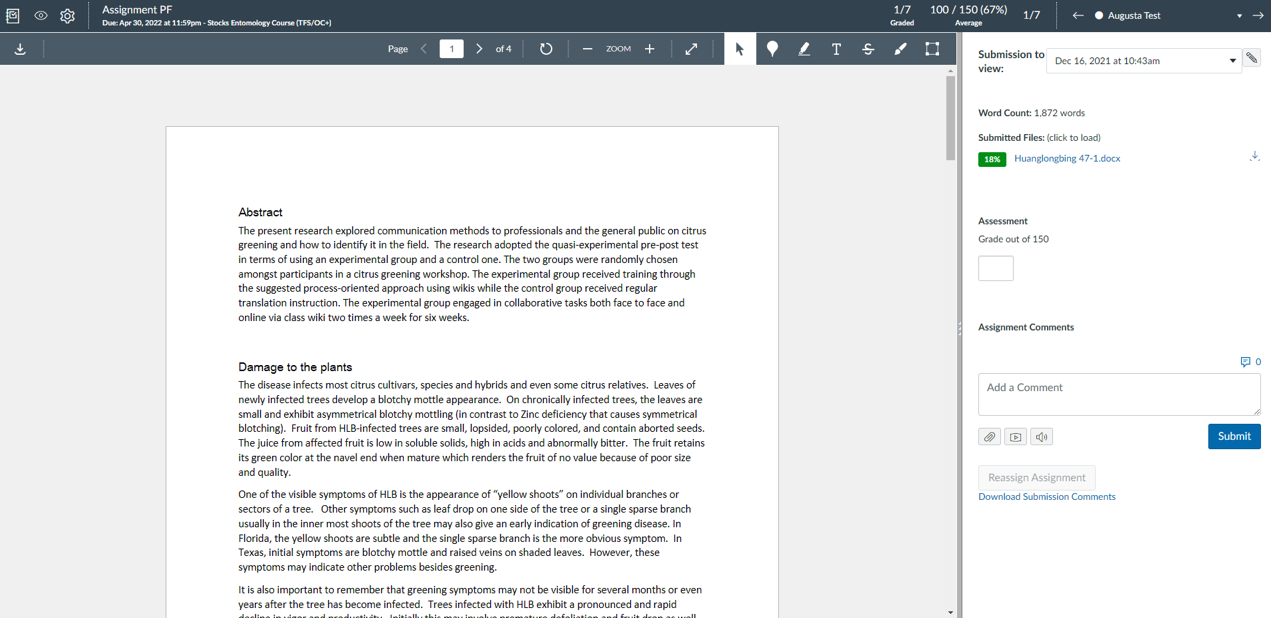Viewport: 1271px width, 618px height.
Task: Toggle the eye visibility icon in header
Action: coord(41,16)
